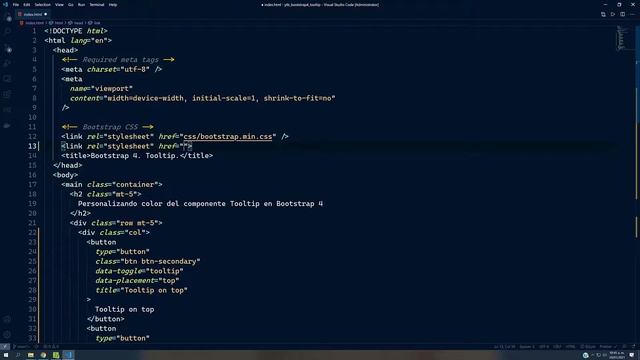Open the Explorer view in the activity bar
This screenshot has height=360, width=640.
click(x=8, y=18)
